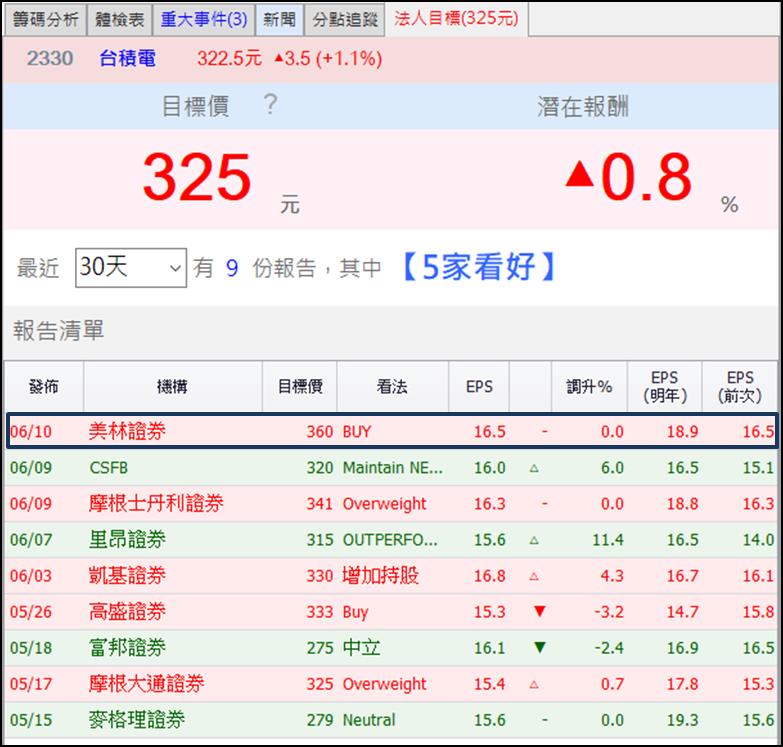Click the green down triangle in 富邦證券 row

540,648
